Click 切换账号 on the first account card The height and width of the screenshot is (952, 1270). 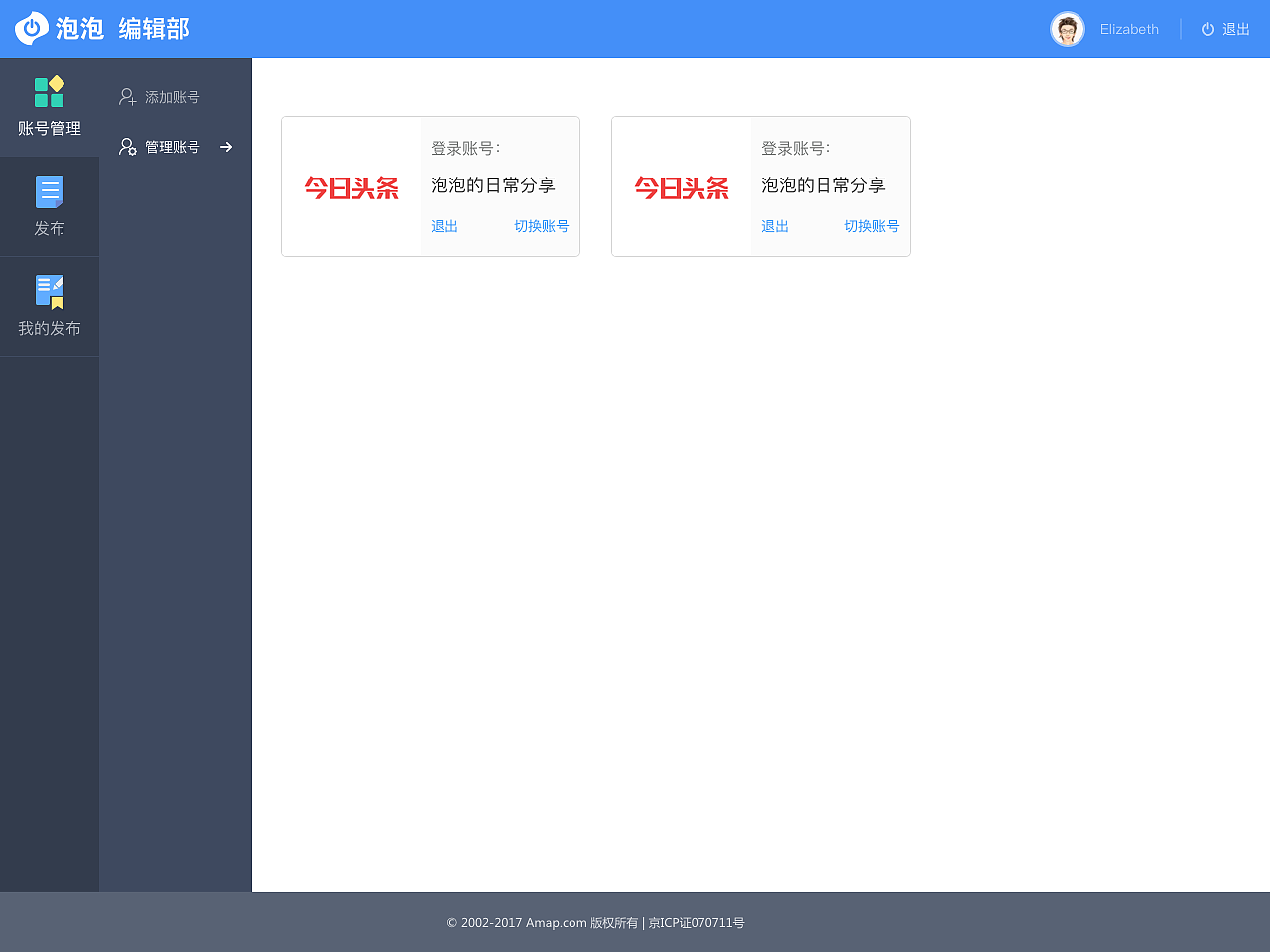click(542, 226)
